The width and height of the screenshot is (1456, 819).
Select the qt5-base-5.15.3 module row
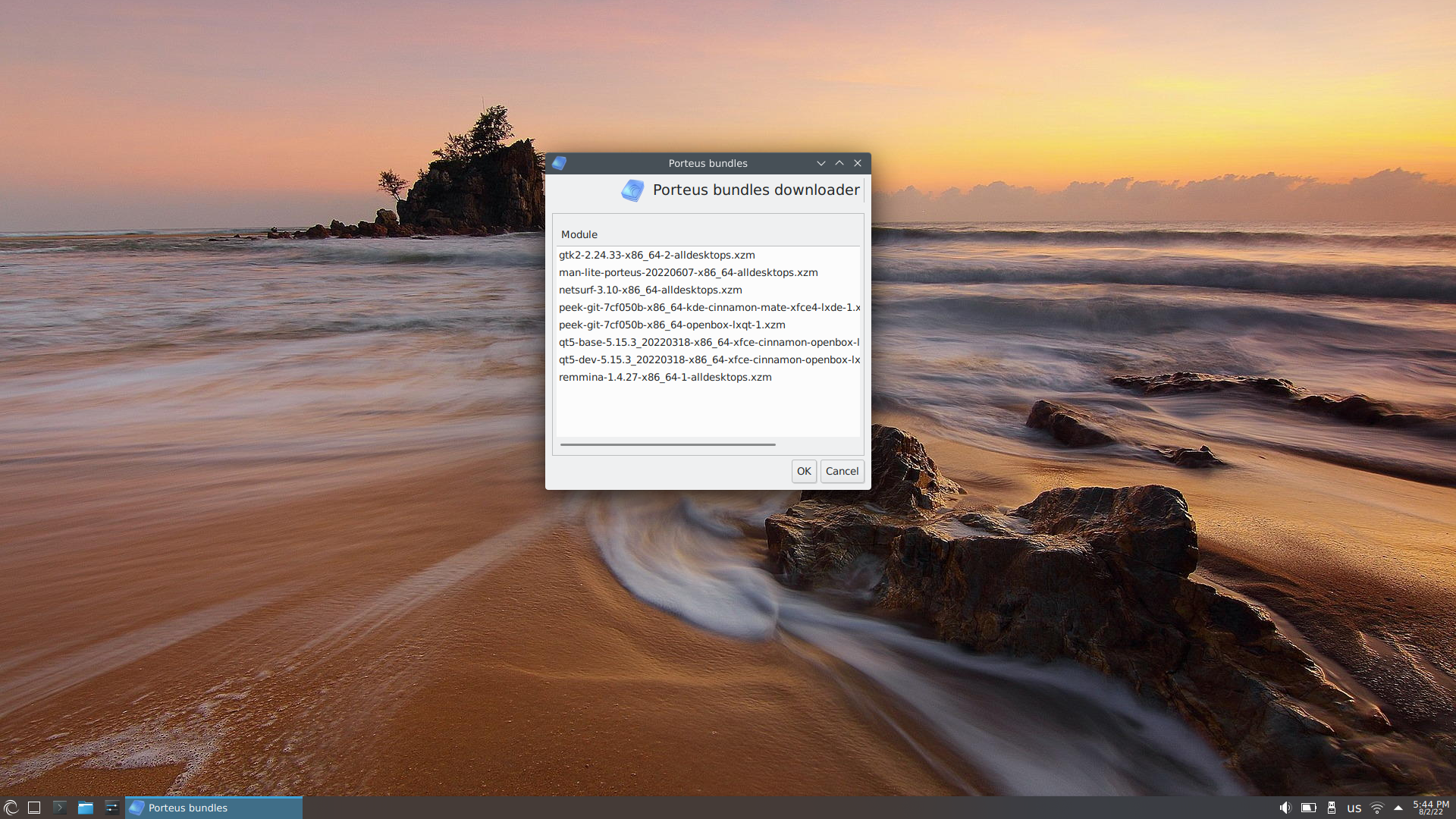[x=708, y=342]
